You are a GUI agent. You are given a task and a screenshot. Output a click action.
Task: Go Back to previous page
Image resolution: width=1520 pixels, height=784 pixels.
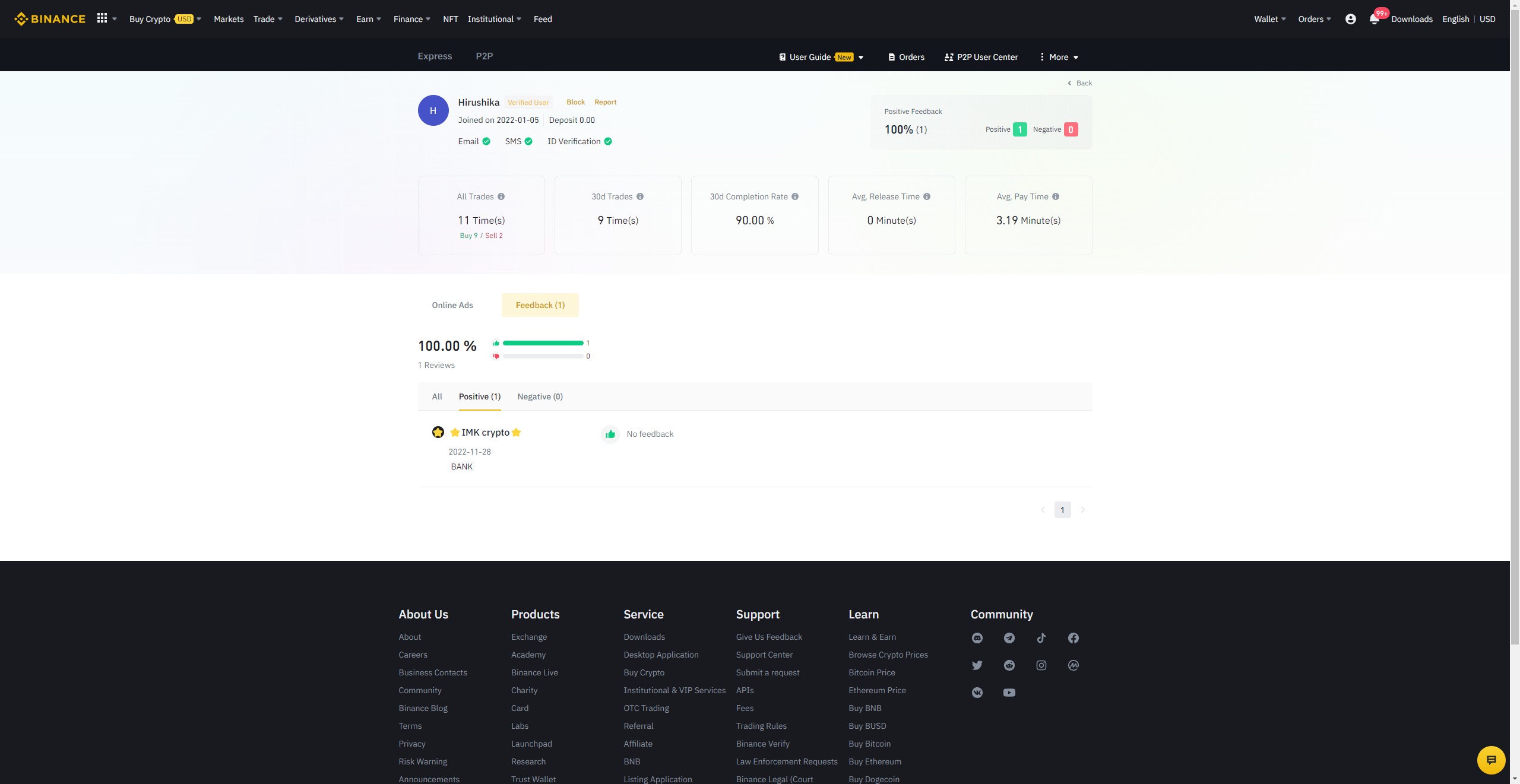coord(1080,83)
